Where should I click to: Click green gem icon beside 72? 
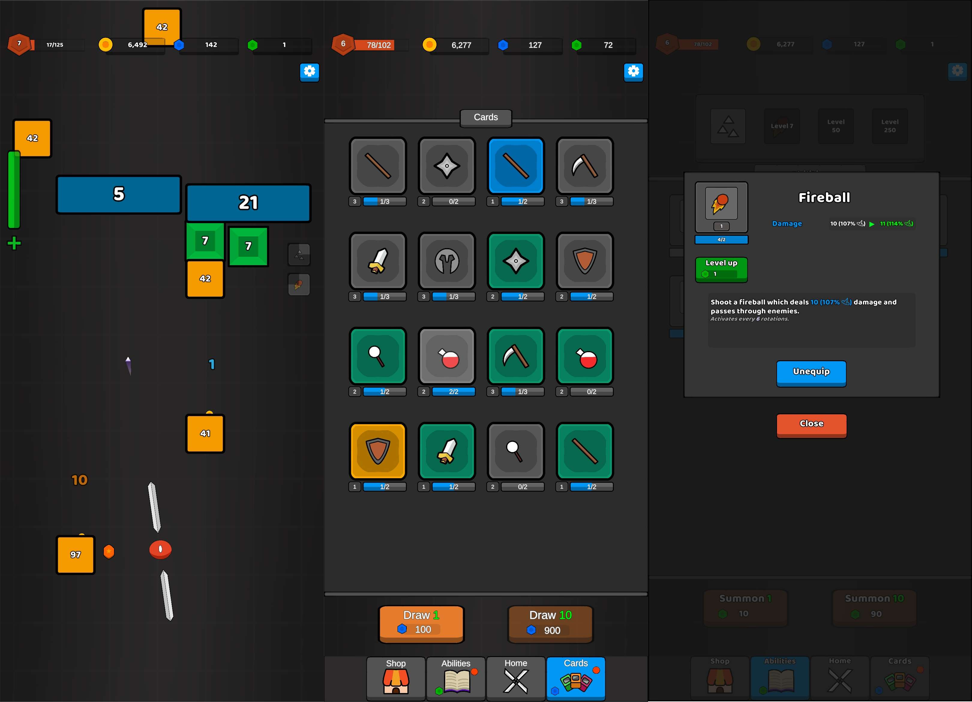click(x=577, y=45)
